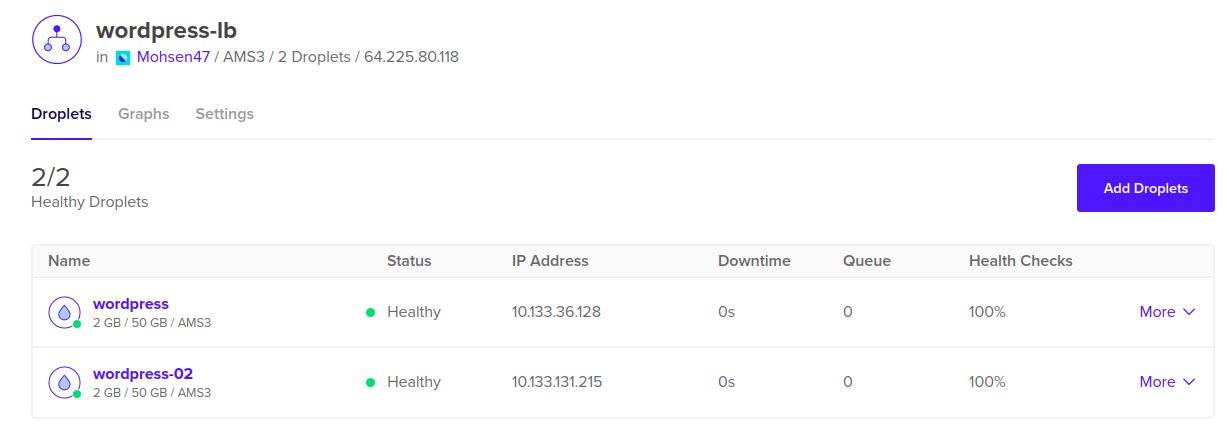Viewport: 1229px width, 445px height.
Task: Click the chevron arrow in wordpress-02 row
Action: click(1189, 382)
